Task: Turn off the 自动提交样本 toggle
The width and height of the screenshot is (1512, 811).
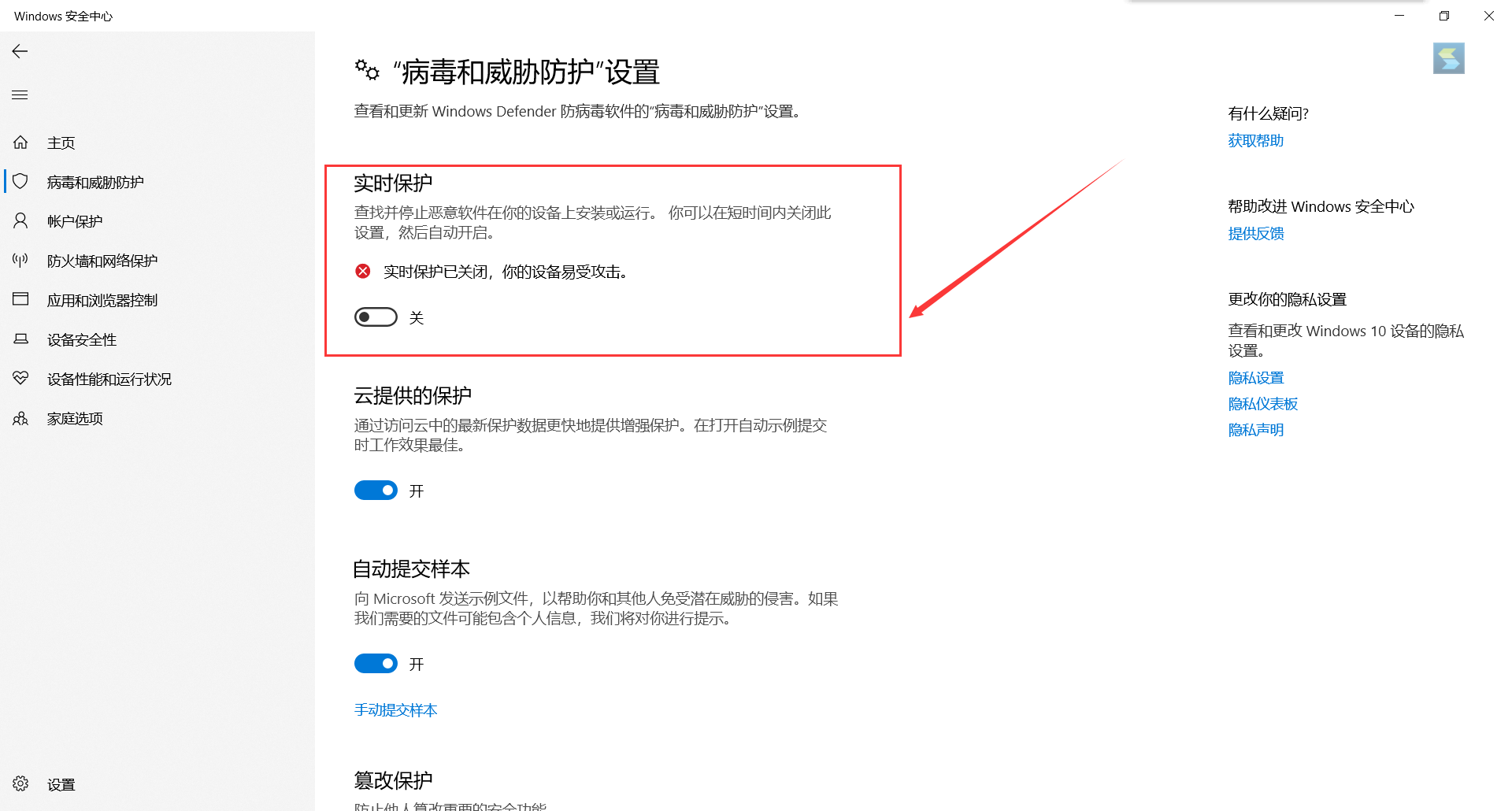Action: click(x=376, y=664)
